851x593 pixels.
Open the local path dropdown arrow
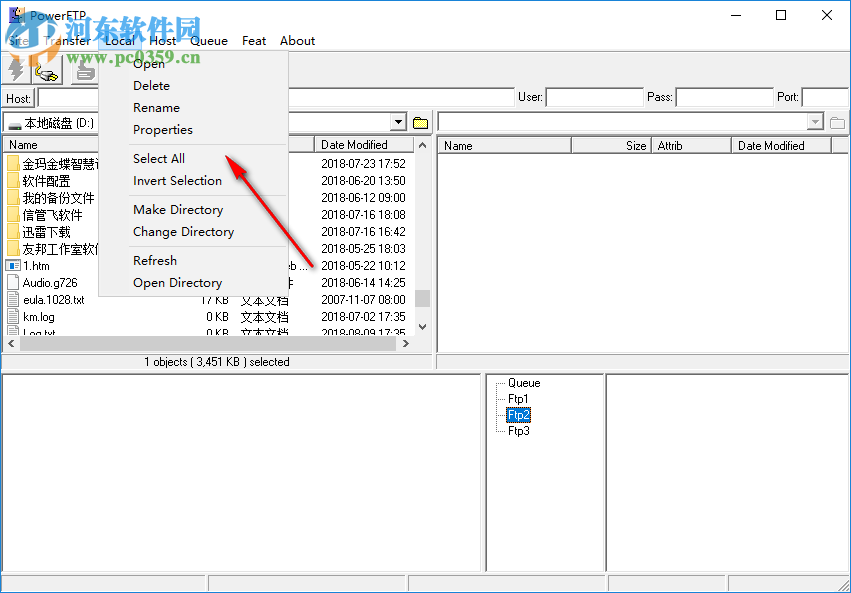pyautogui.click(x=398, y=122)
